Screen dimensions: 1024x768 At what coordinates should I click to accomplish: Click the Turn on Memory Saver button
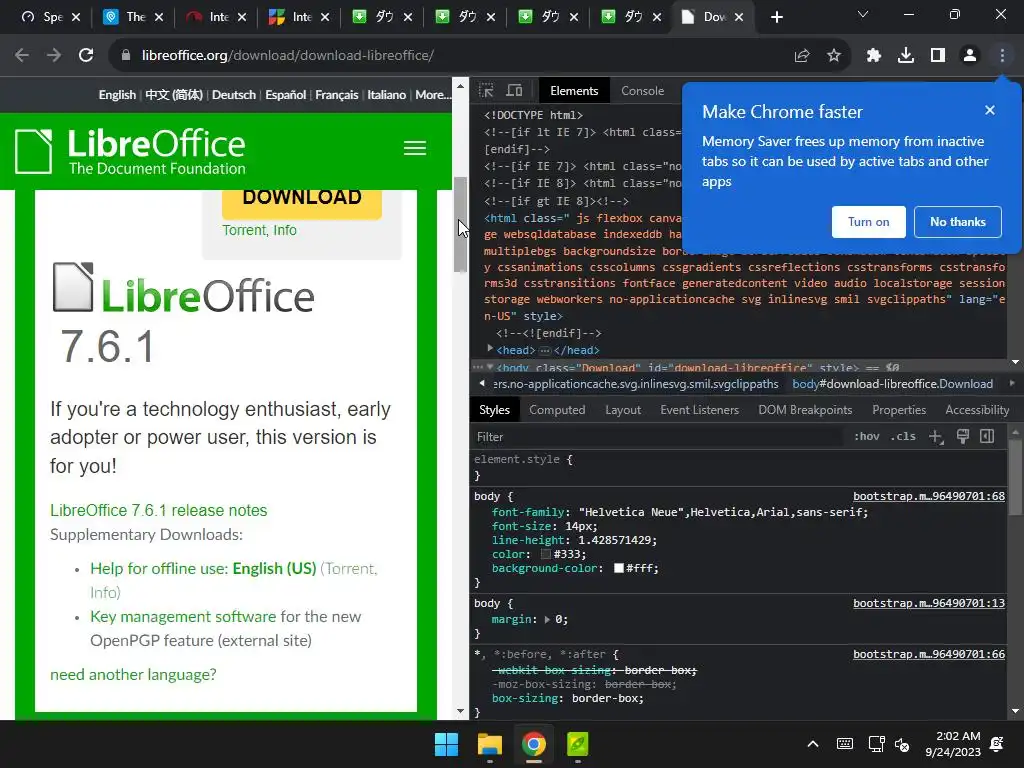869,222
